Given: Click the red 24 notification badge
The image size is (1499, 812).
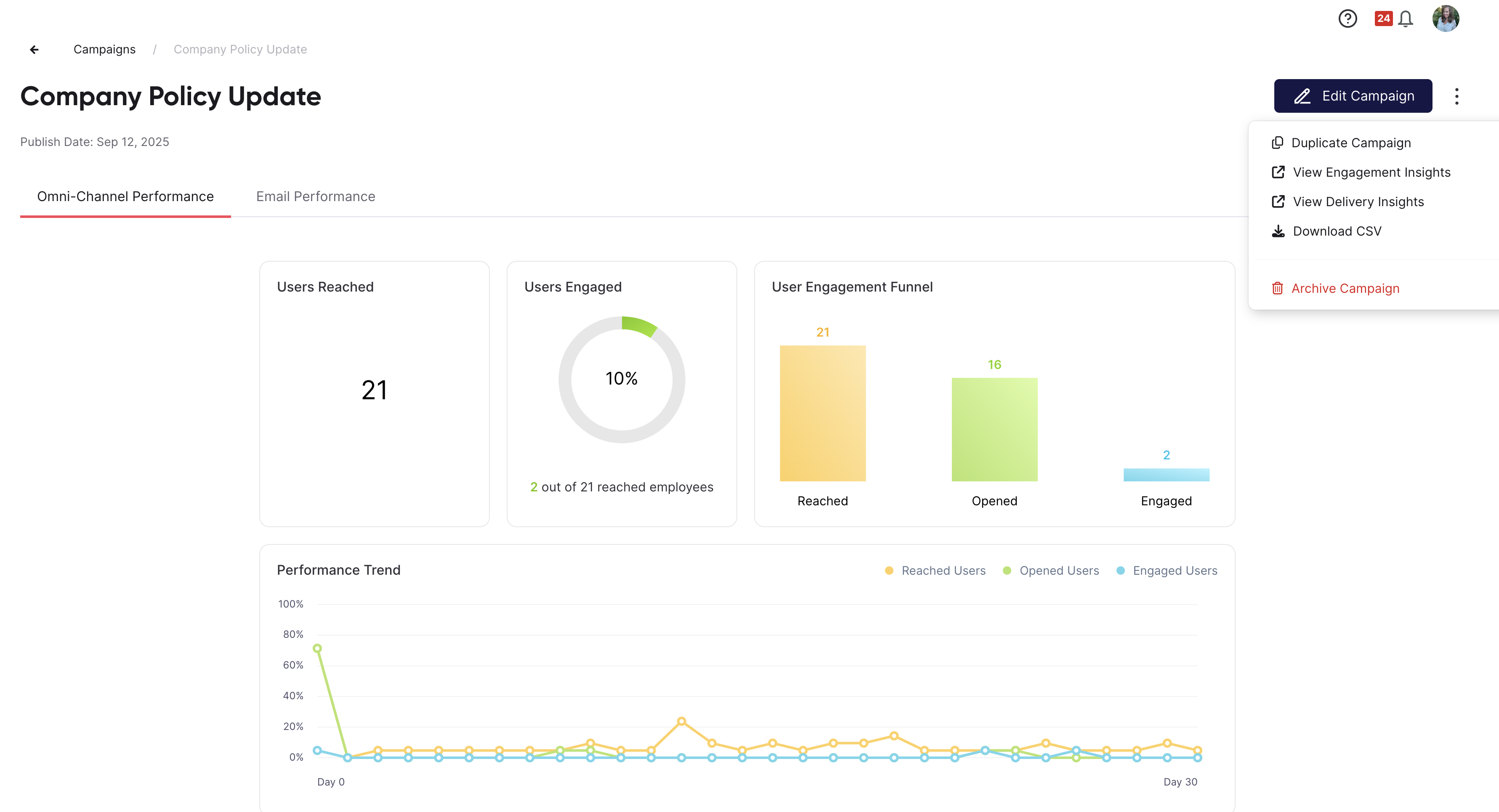Looking at the screenshot, I should coord(1383,19).
